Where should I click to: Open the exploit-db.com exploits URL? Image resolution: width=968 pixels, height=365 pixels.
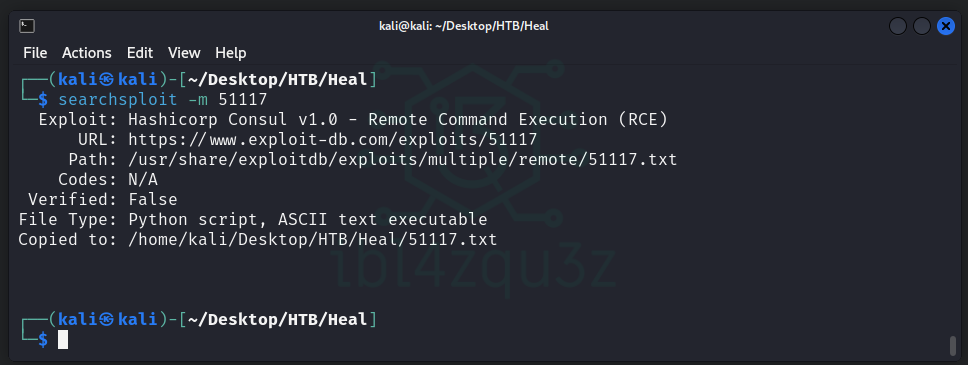pyautogui.click(x=333, y=140)
